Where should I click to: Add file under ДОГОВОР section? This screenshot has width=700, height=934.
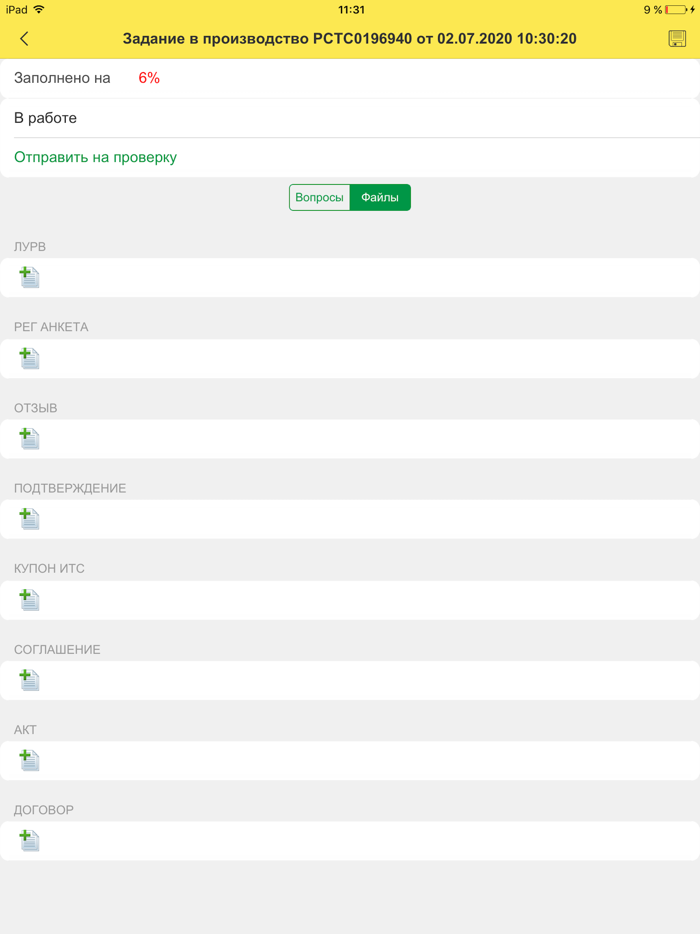click(x=29, y=841)
